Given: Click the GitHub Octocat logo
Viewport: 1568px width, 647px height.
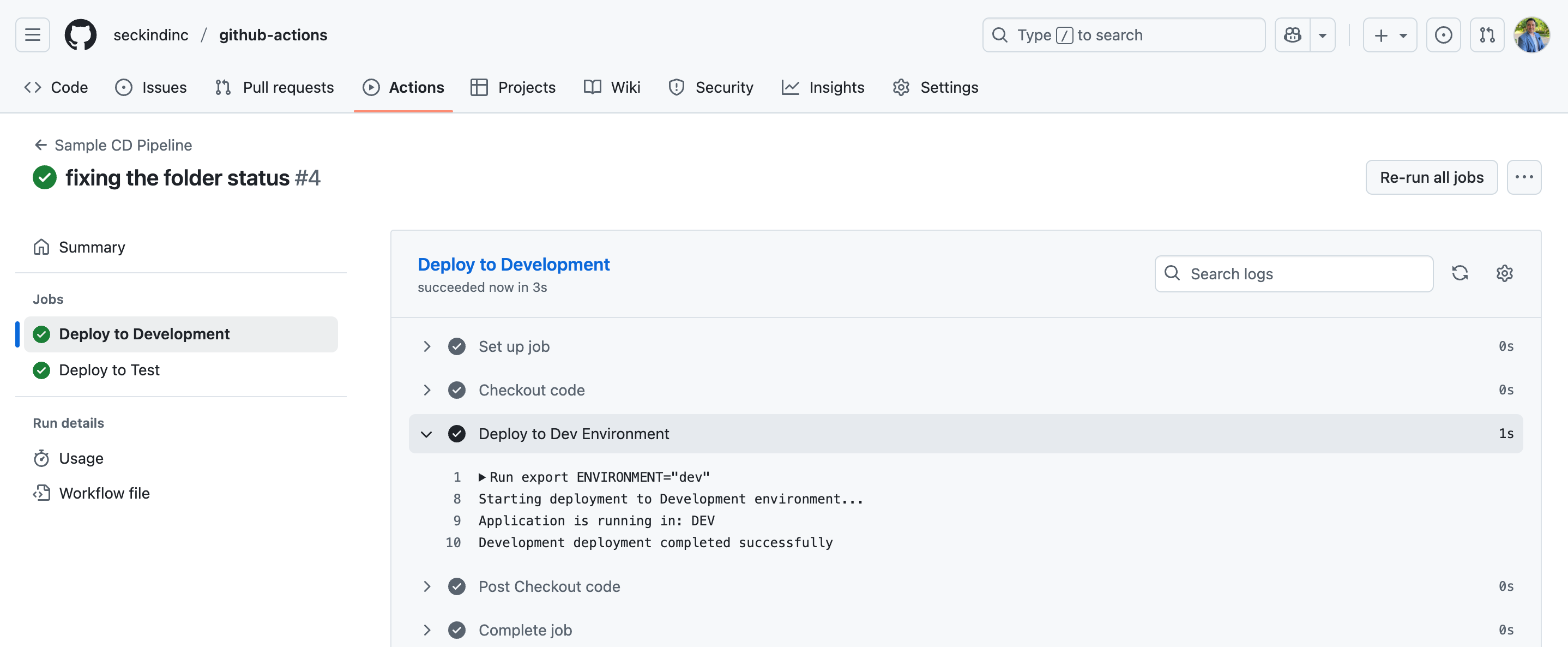Looking at the screenshot, I should (80, 35).
